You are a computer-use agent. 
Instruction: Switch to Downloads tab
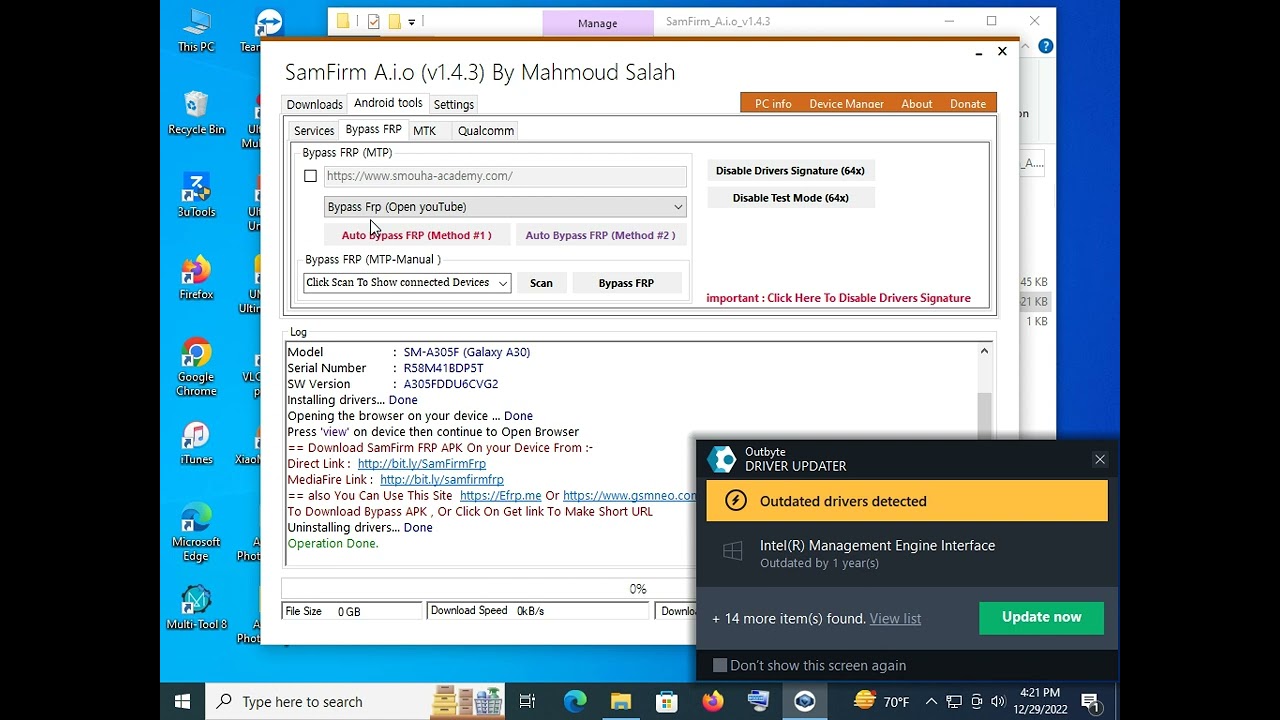[314, 104]
